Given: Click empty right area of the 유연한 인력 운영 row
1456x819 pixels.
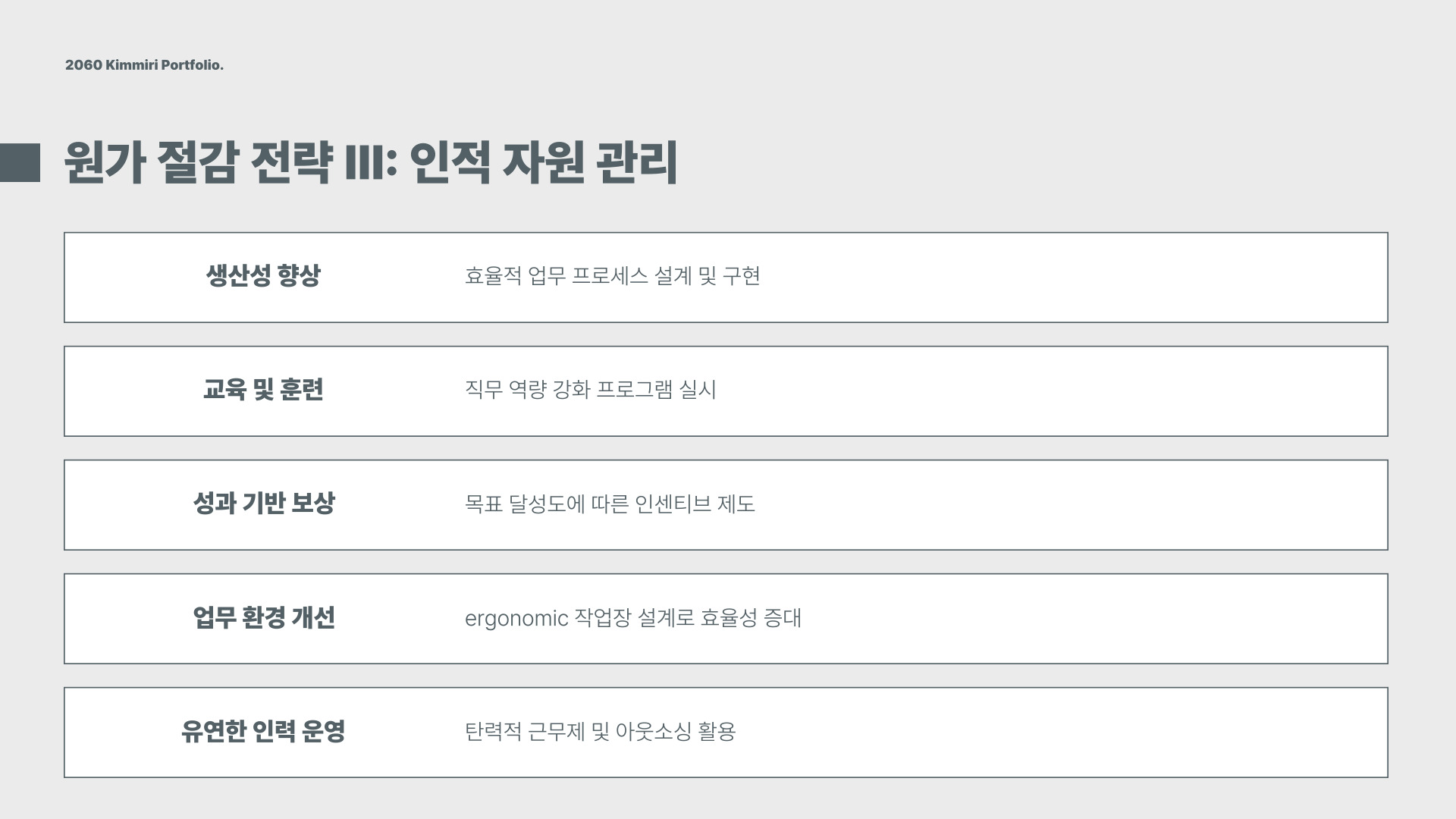Looking at the screenshot, I should [x=1100, y=733].
